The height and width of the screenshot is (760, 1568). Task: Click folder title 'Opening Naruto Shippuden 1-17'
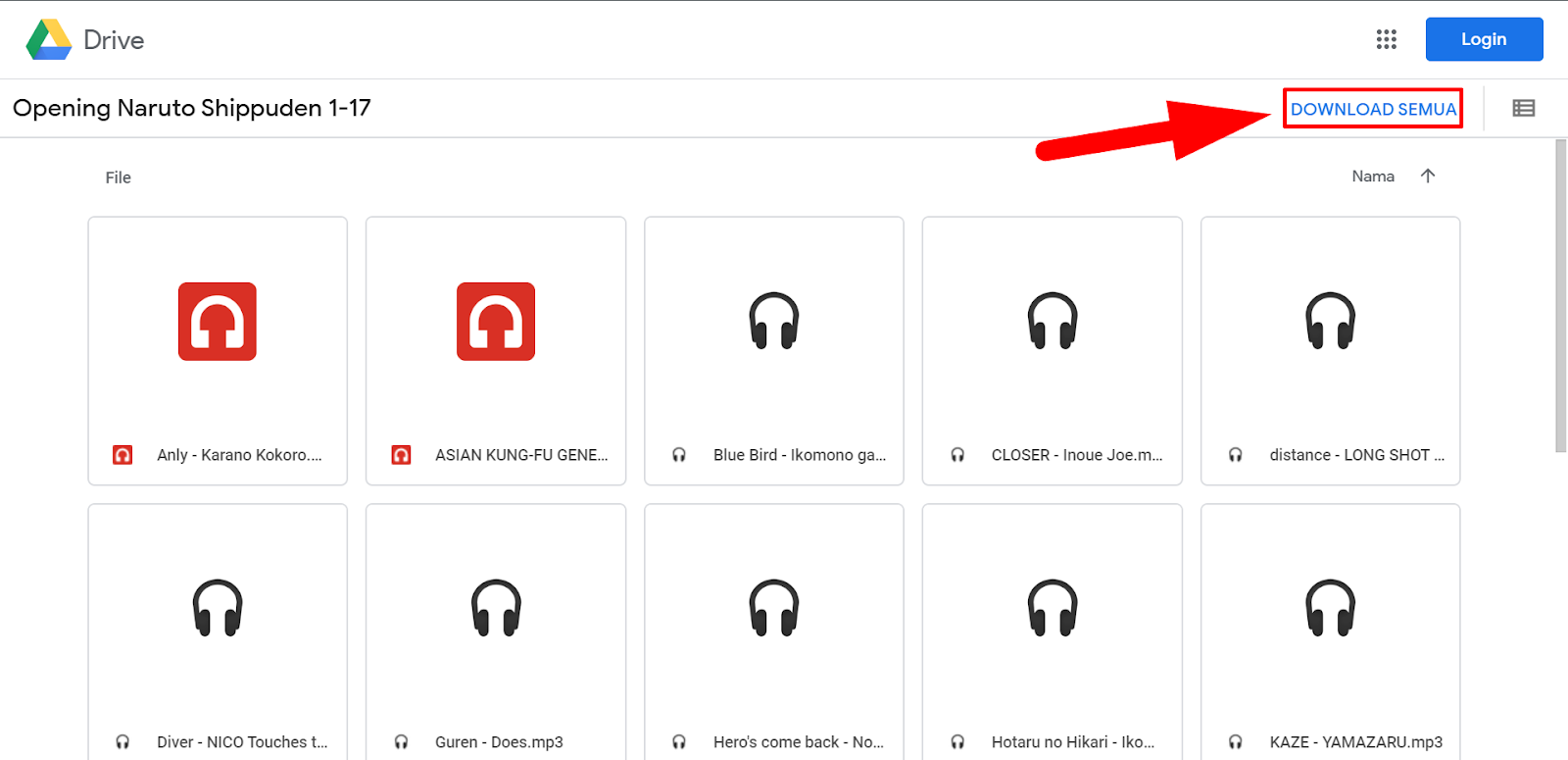pos(192,108)
